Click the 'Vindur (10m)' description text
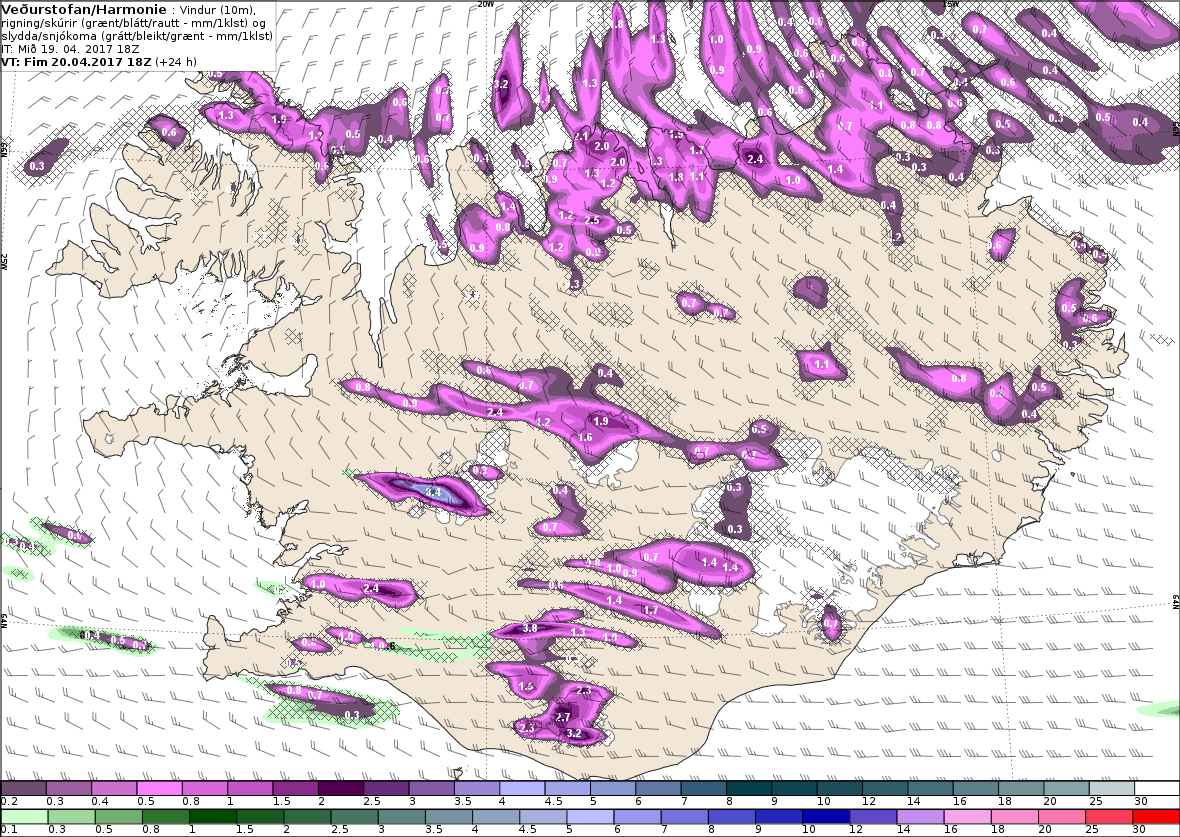This screenshot has width=1180, height=837. (x=218, y=11)
